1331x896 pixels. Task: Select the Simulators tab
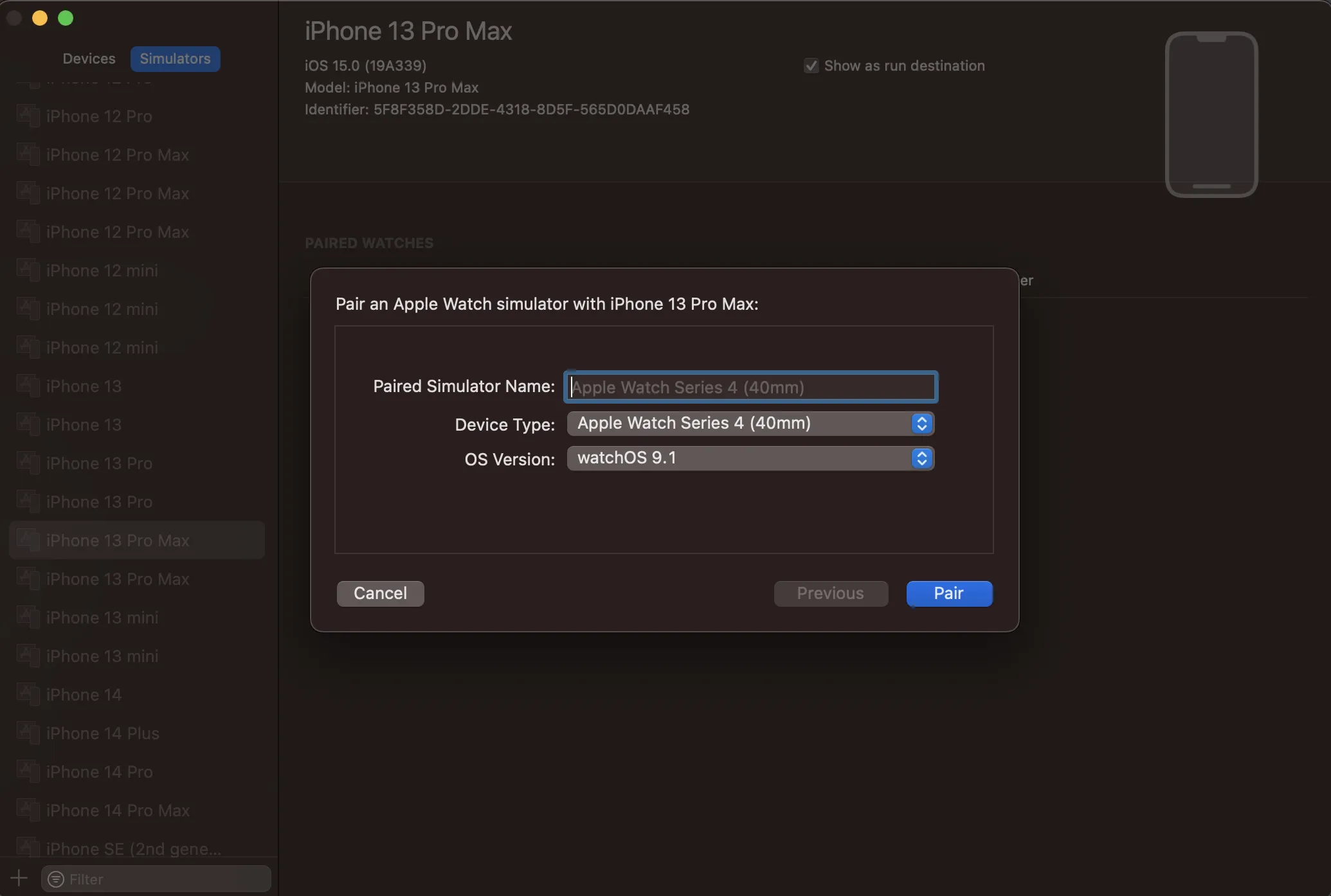175,58
